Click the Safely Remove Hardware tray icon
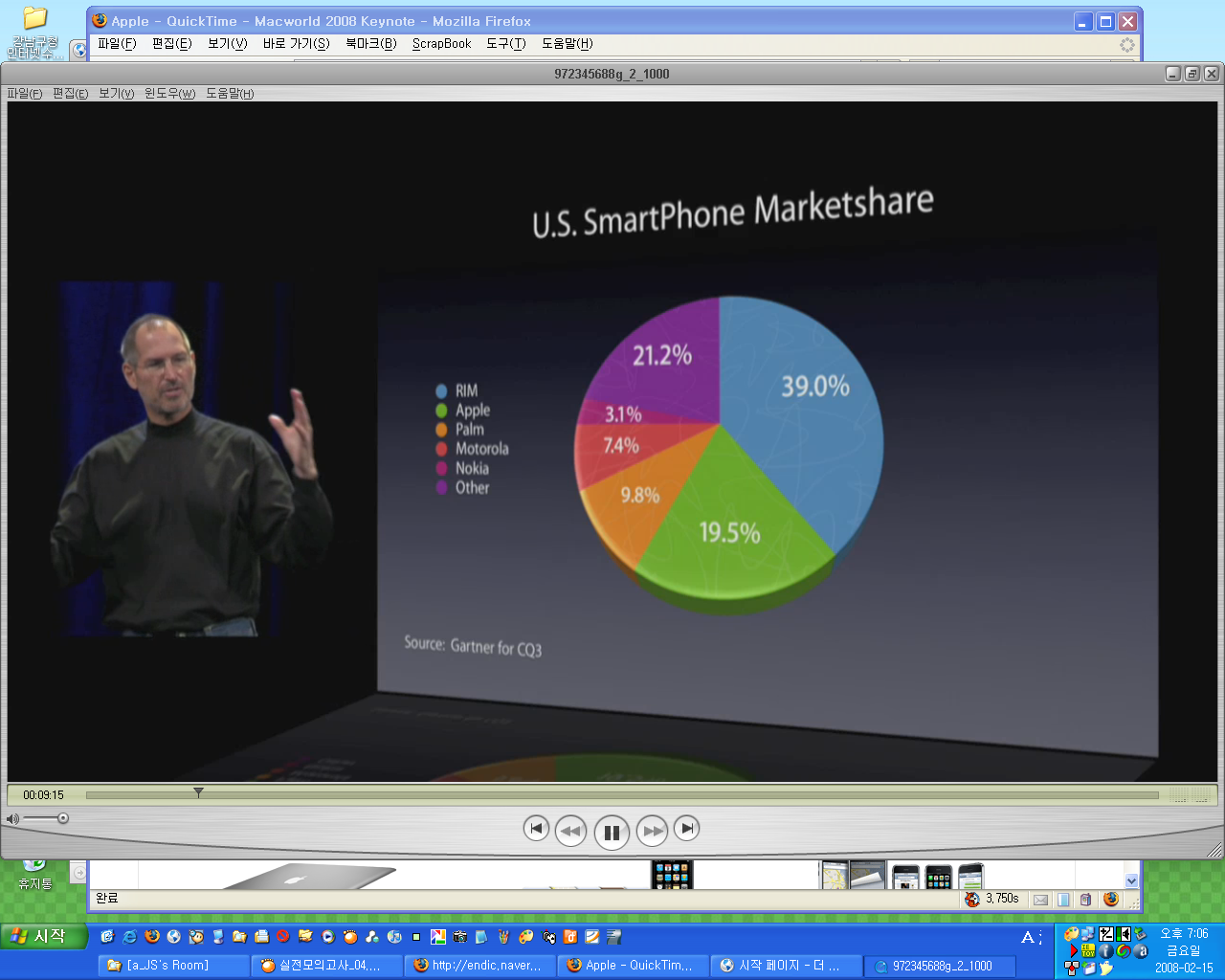The image size is (1225, 980). click(x=1140, y=934)
